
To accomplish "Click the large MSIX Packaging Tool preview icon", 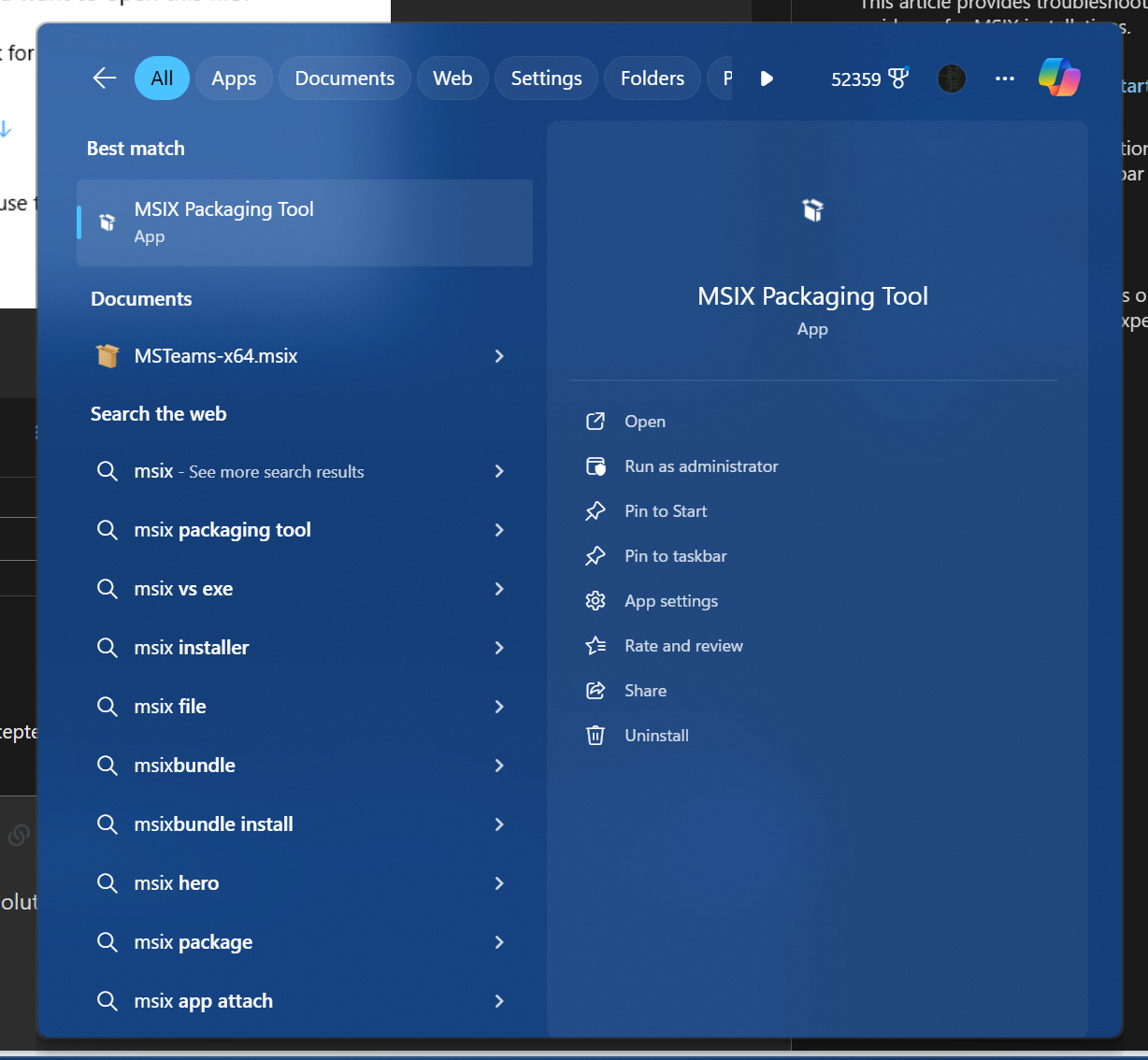I will (x=813, y=210).
